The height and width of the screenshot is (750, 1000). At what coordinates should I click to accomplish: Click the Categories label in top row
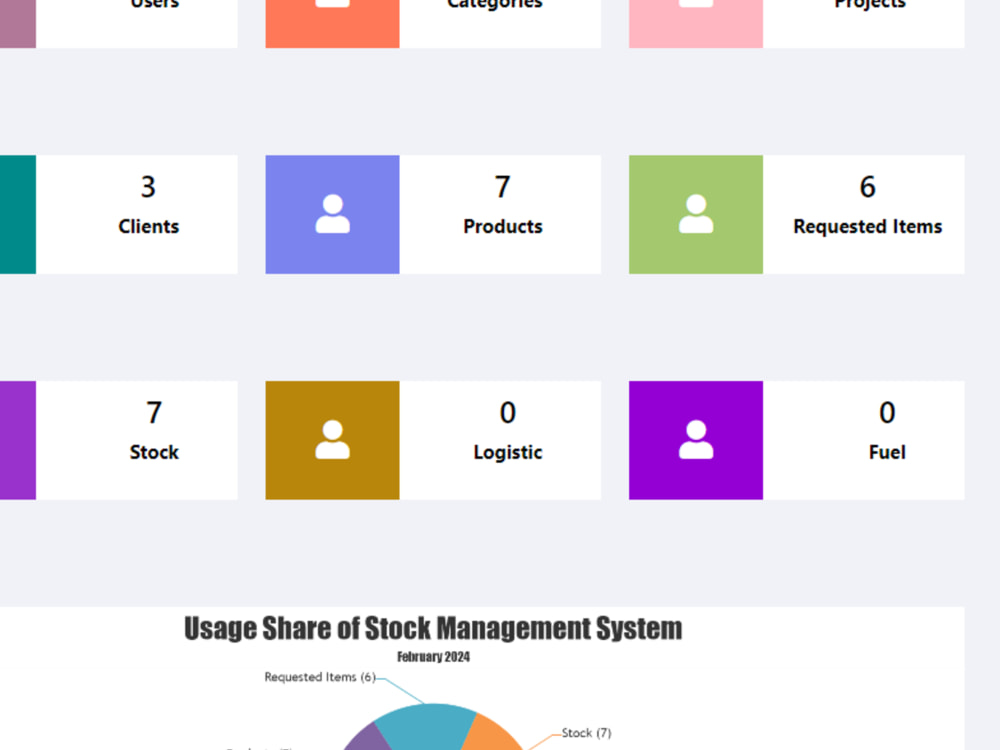[495, 4]
